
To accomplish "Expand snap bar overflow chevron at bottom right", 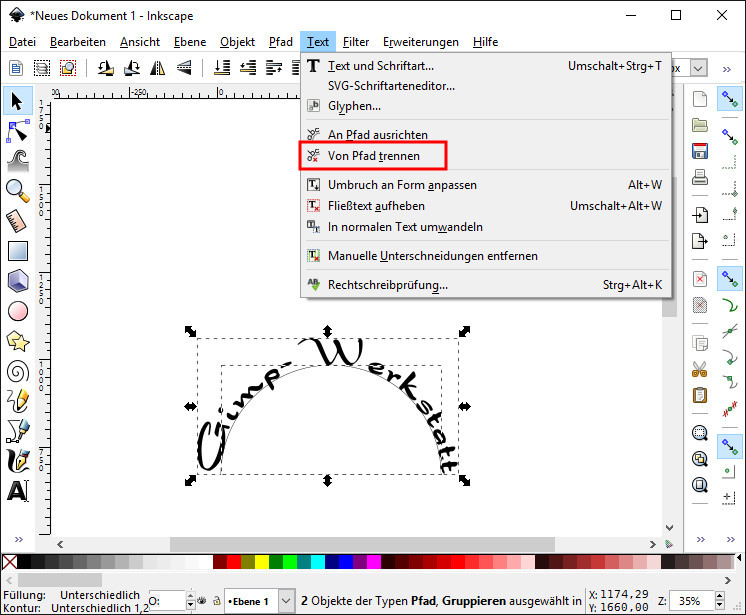I will tap(730, 539).
